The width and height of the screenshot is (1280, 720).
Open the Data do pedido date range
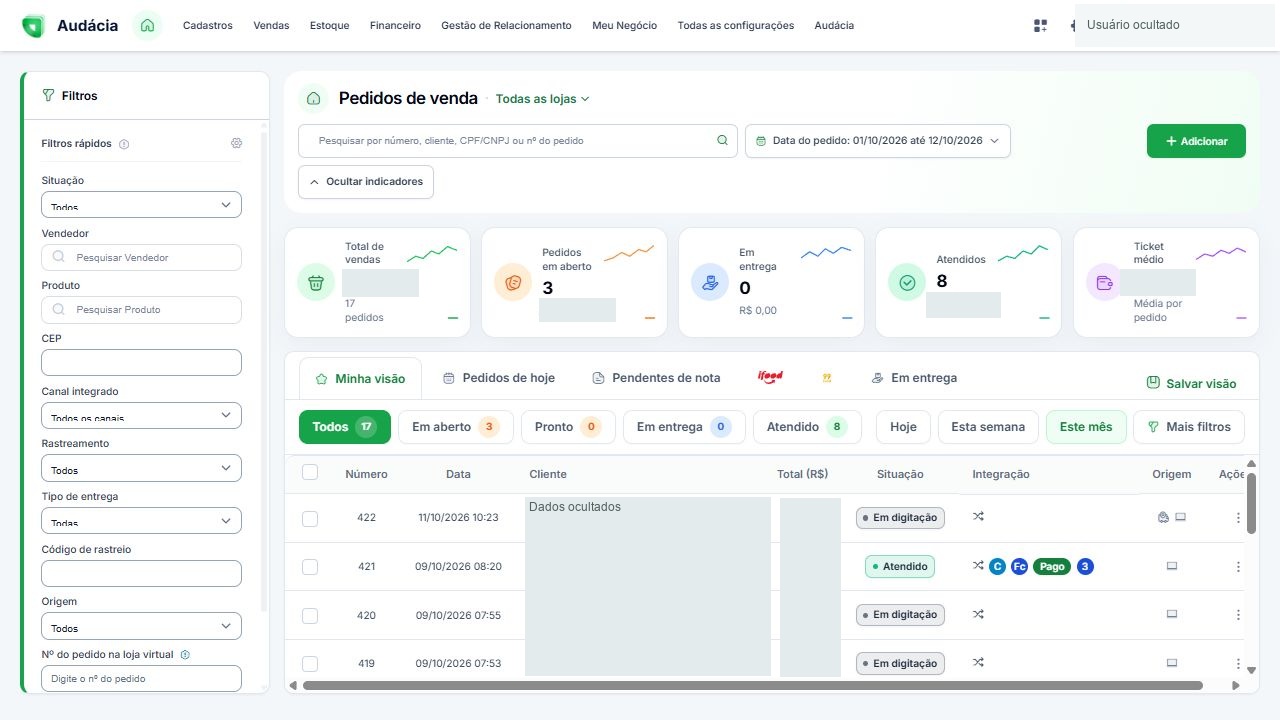[x=878, y=141]
